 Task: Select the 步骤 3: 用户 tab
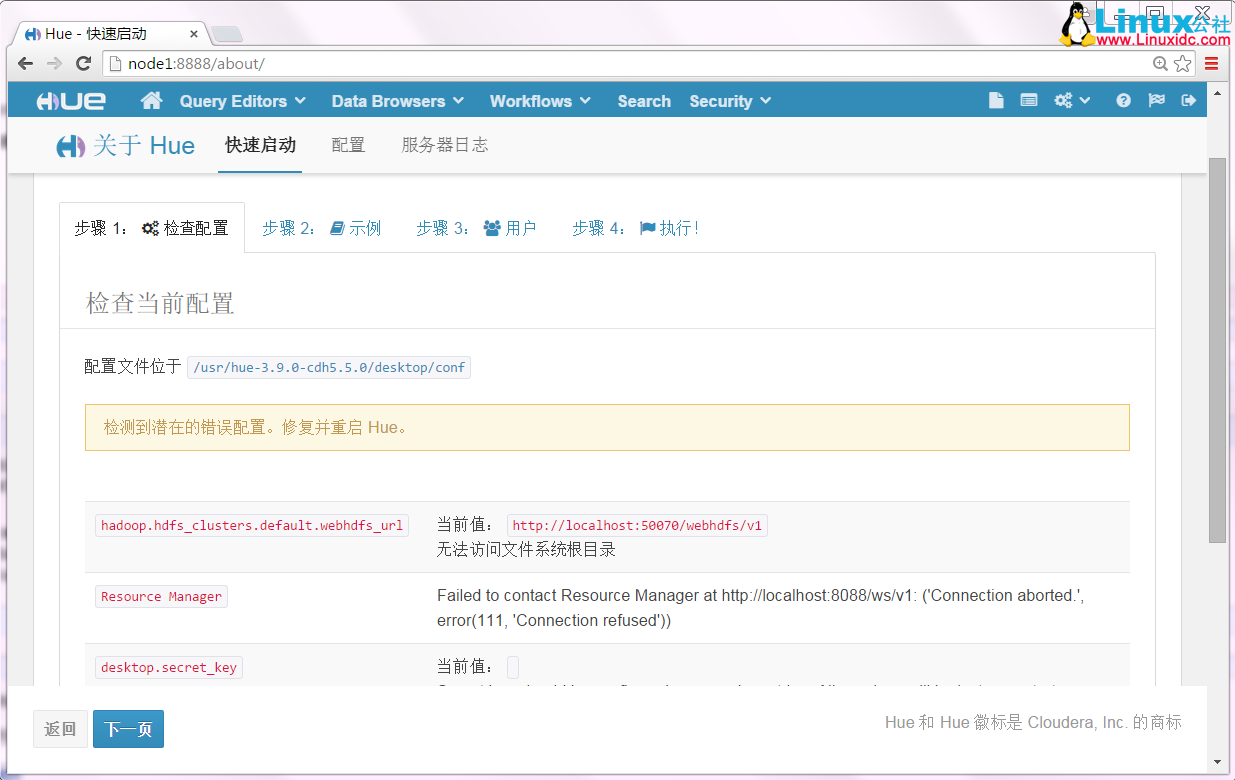tap(476, 228)
